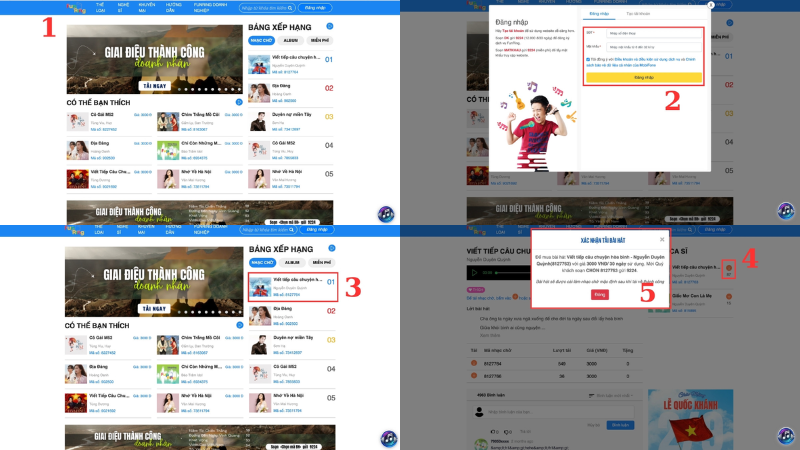Screen dimensions: 800x450
Task: Click Hủy bỏ beside the comment button
Action: (593, 425)
